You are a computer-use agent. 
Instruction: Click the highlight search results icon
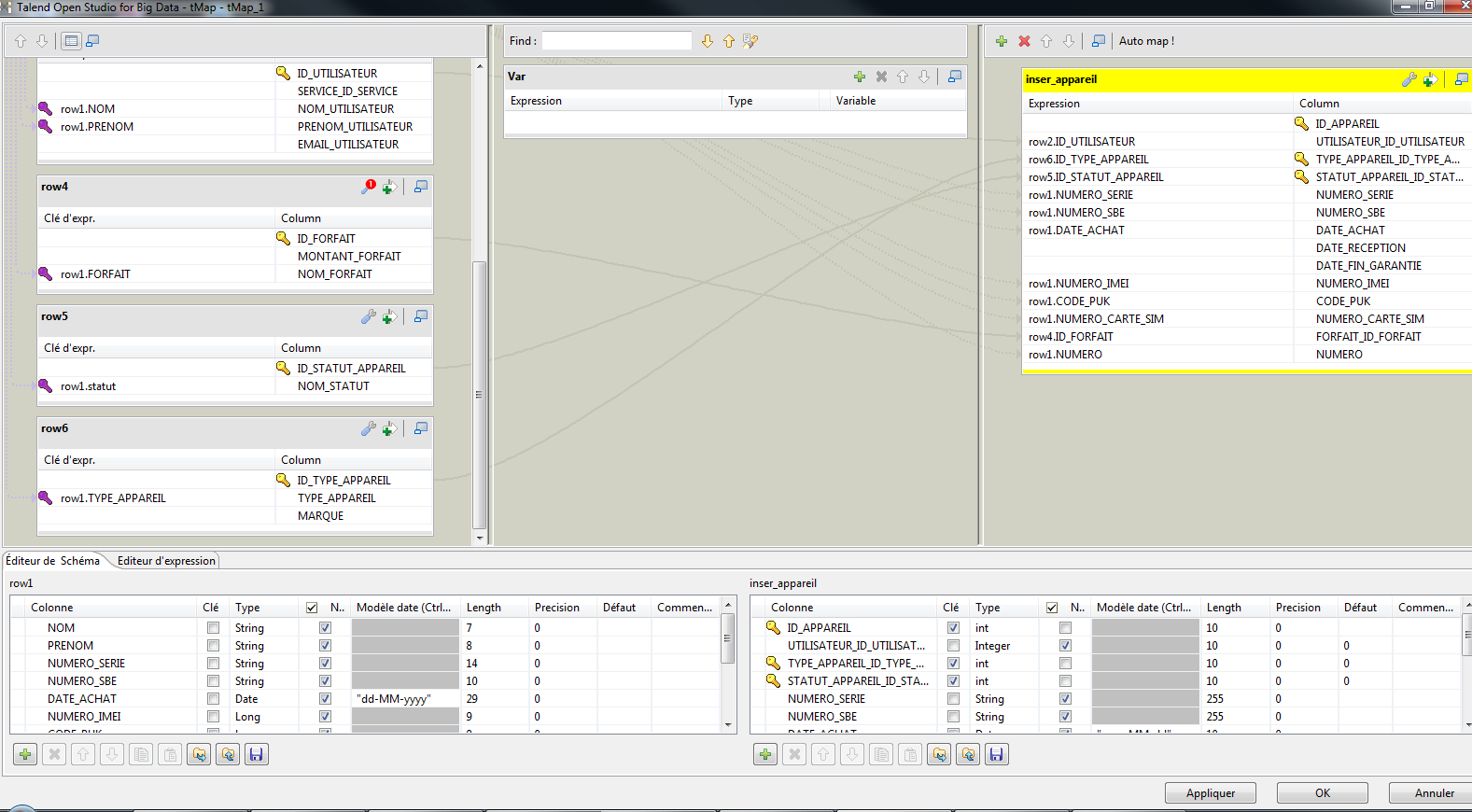point(750,41)
